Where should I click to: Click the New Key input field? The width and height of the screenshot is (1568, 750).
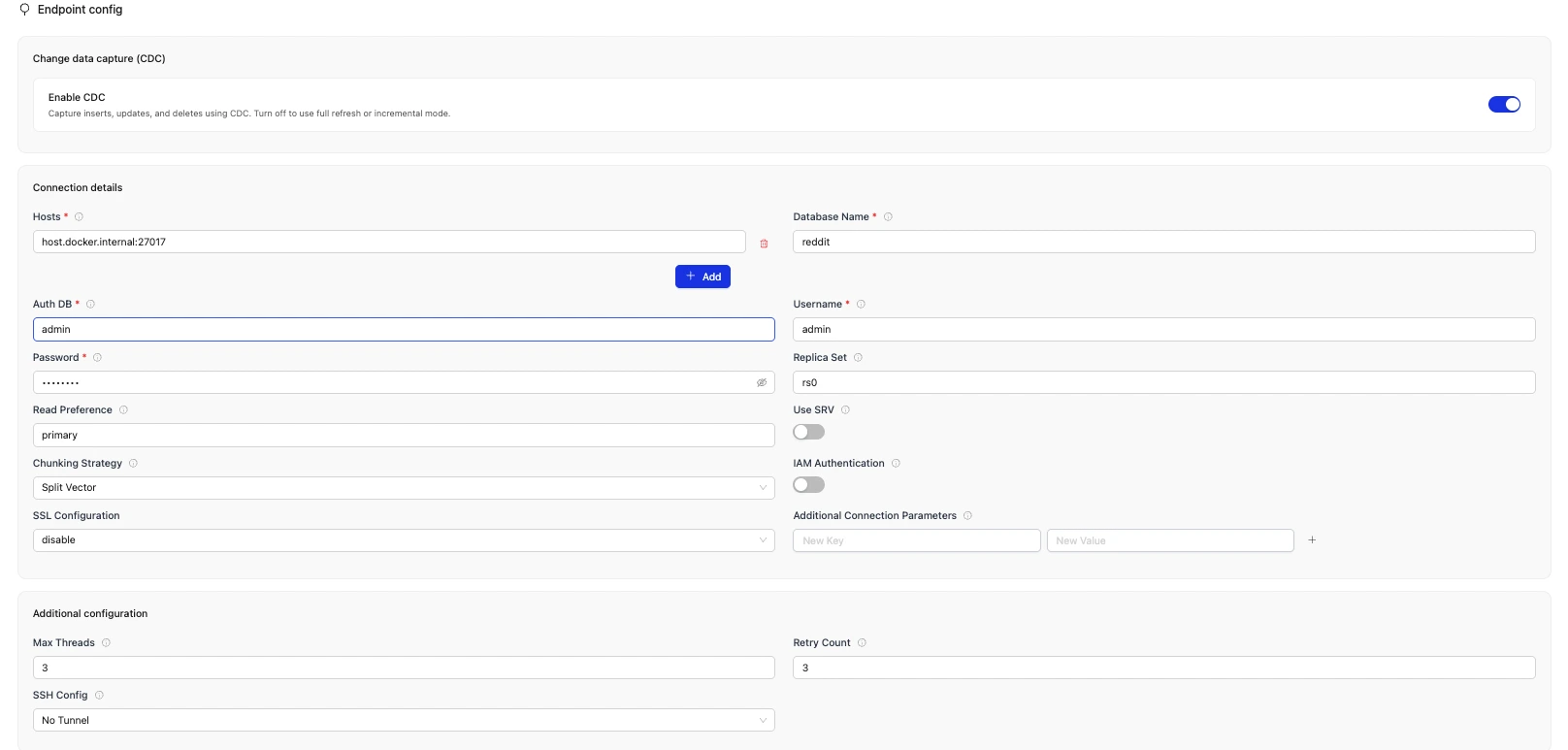pos(917,540)
